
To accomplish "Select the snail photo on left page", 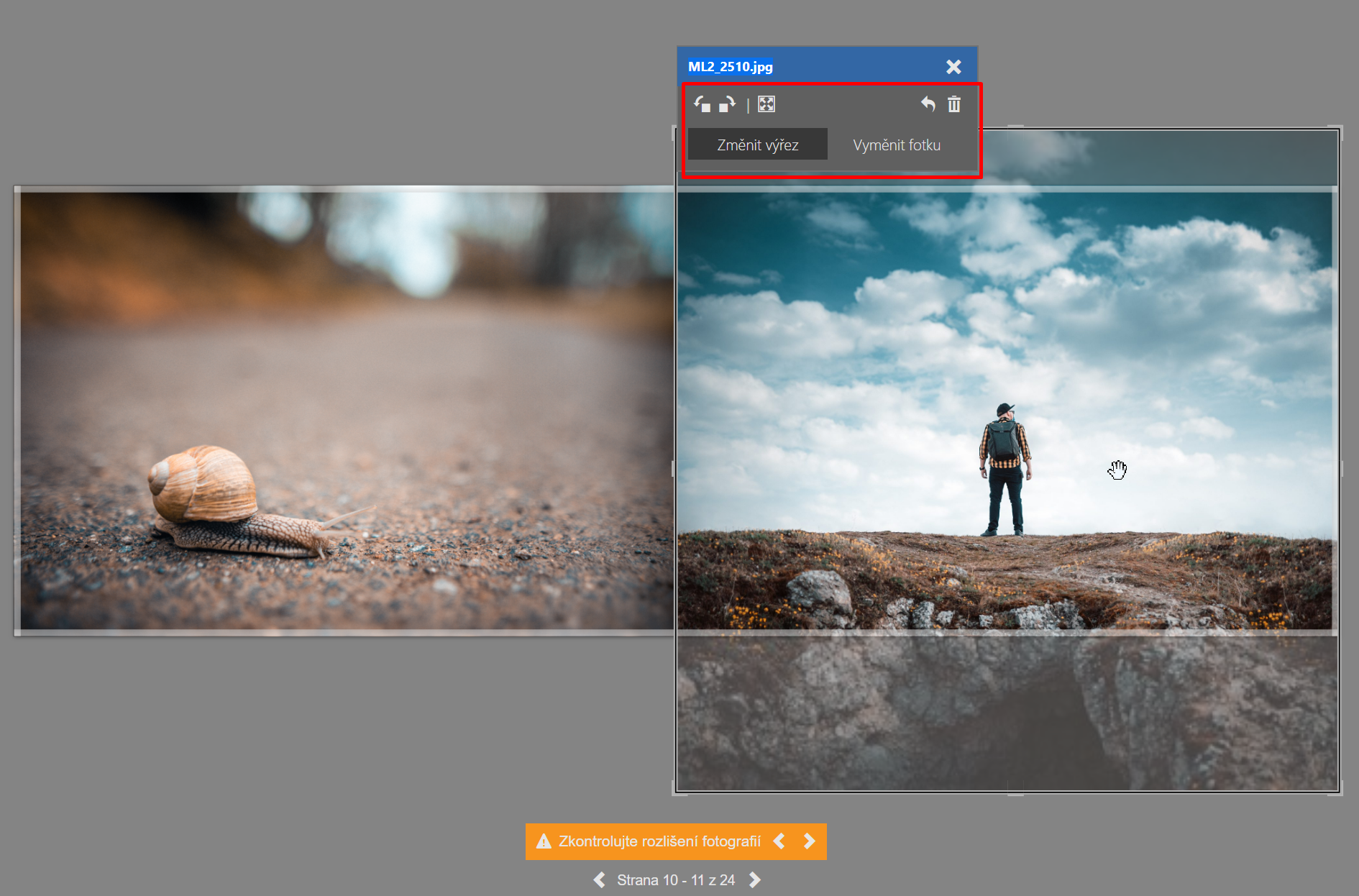I will pos(345,411).
